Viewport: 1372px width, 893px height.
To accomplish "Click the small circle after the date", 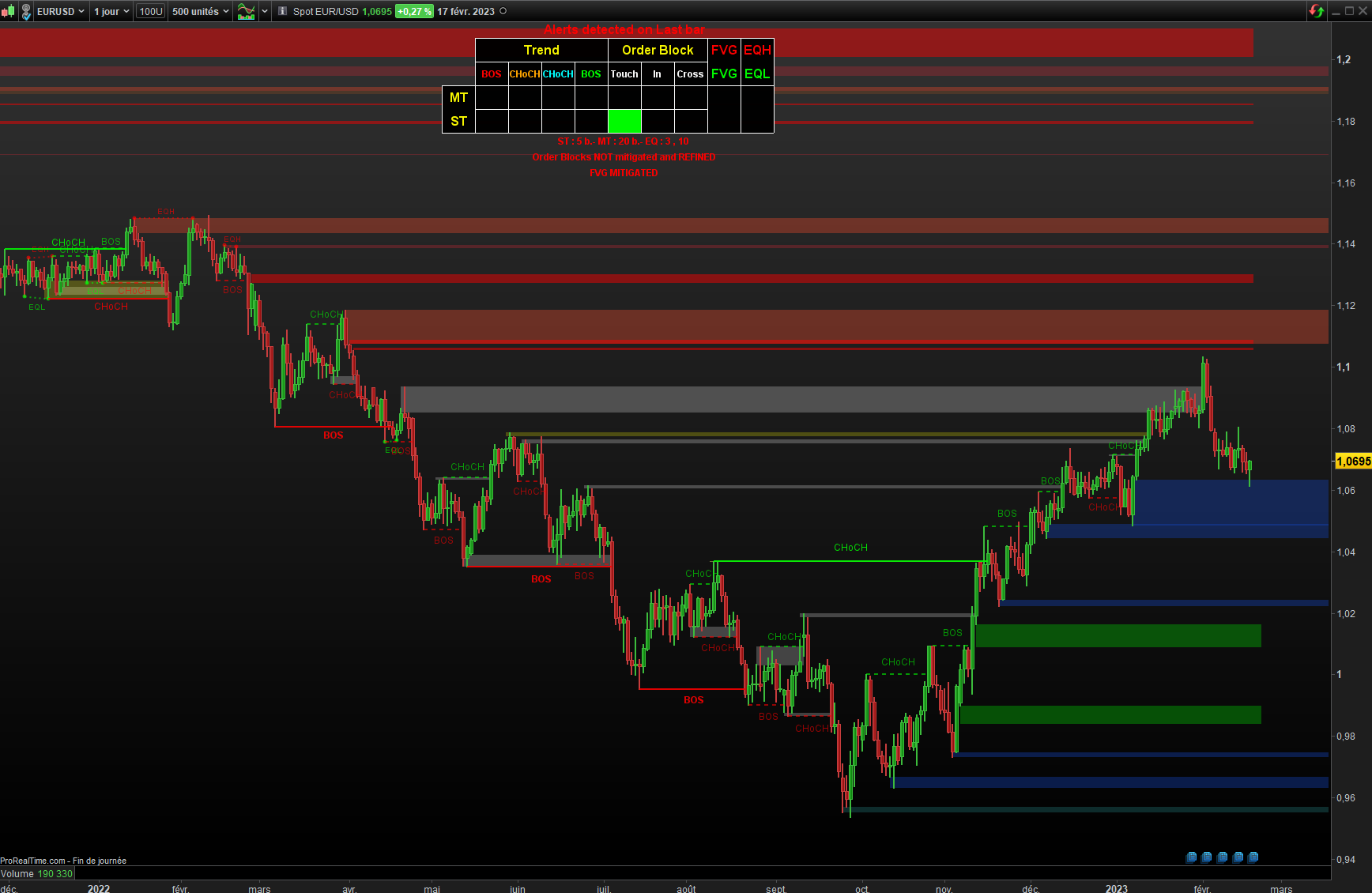I will [x=503, y=11].
